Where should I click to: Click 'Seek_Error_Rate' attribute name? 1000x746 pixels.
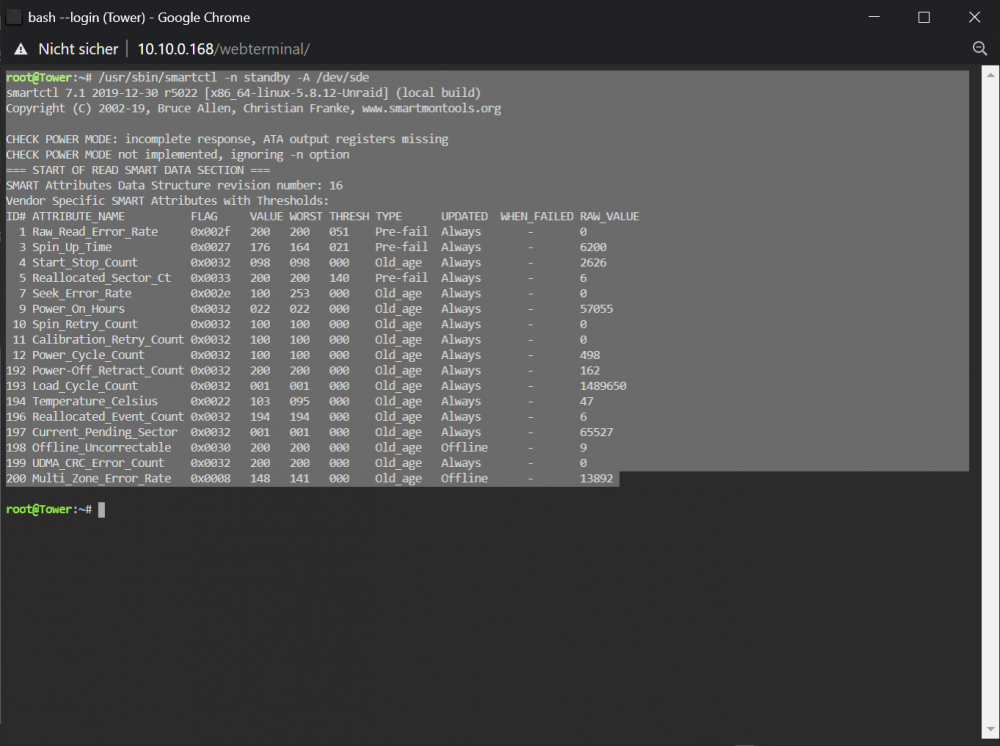(82, 293)
